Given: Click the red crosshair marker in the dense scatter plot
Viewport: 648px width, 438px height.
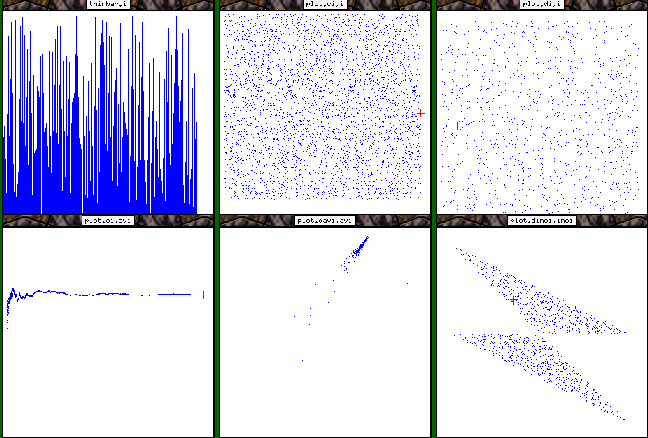Looking at the screenshot, I should point(421,113).
